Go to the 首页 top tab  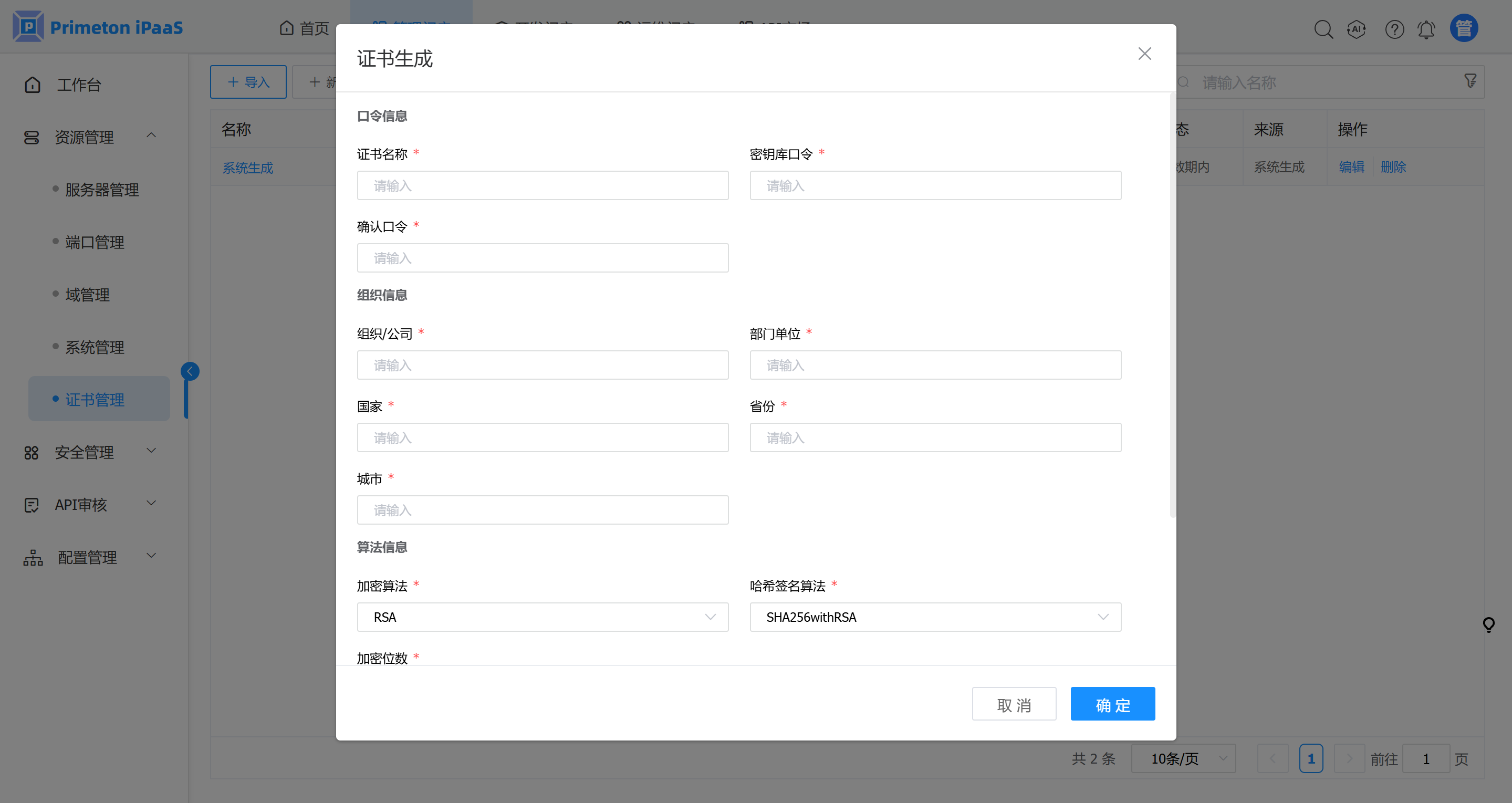coord(305,28)
